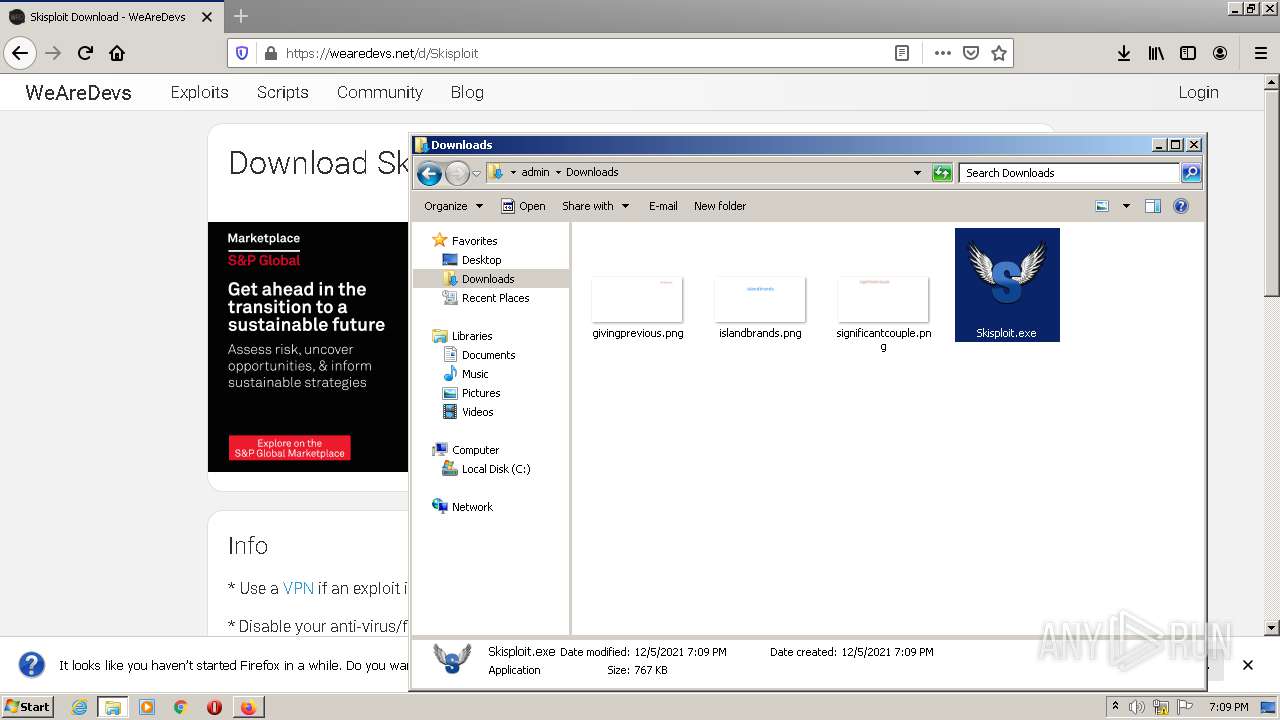Screen dimensions: 1280x720
Task: Open Share with dropdown
Action: [x=596, y=206]
